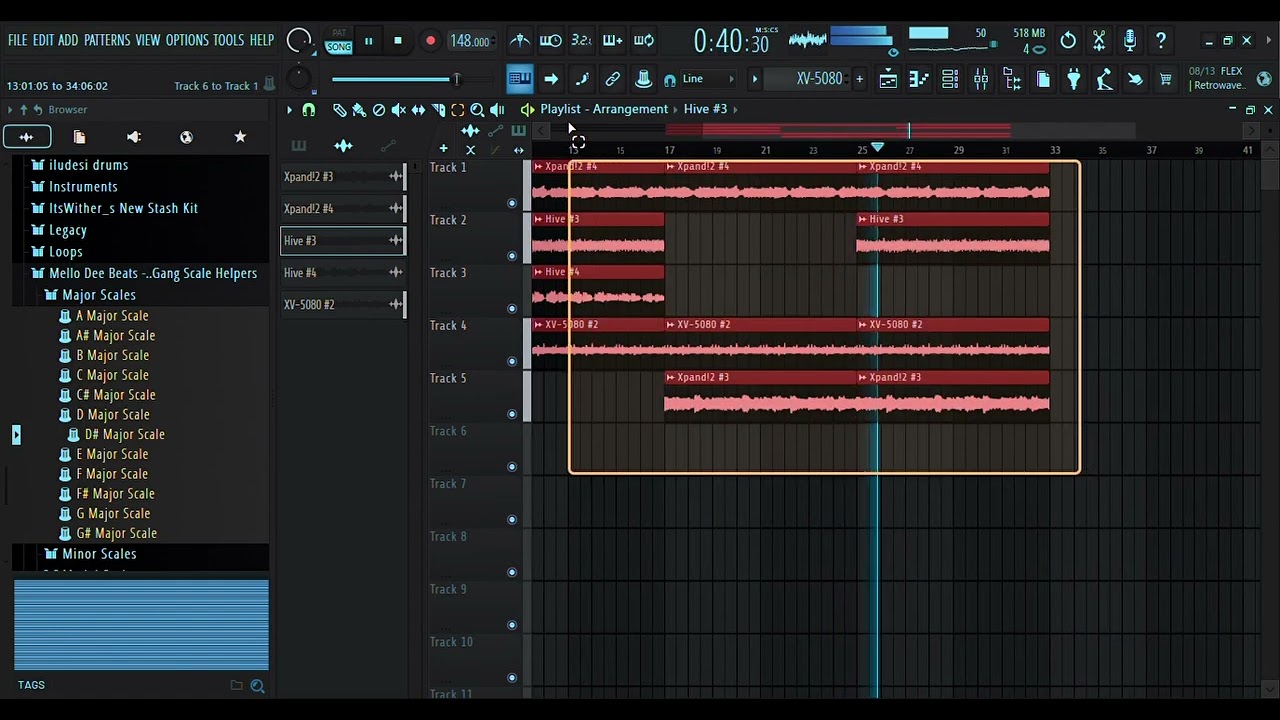The width and height of the screenshot is (1280, 720).
Task: Open the channel rack icon
Action: pyautogui.click(x=950, y=79)
